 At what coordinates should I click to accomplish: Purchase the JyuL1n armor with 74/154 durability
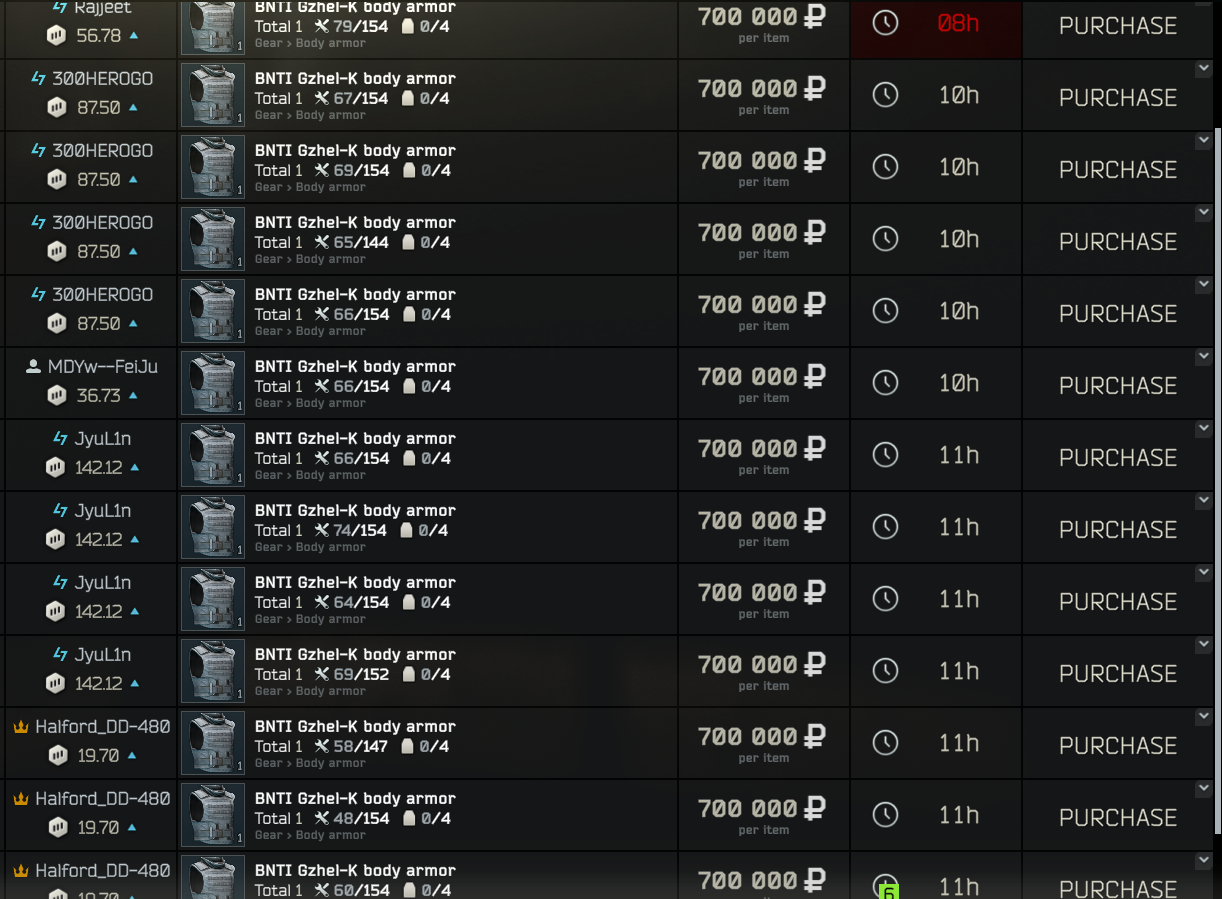[1117, 530]
